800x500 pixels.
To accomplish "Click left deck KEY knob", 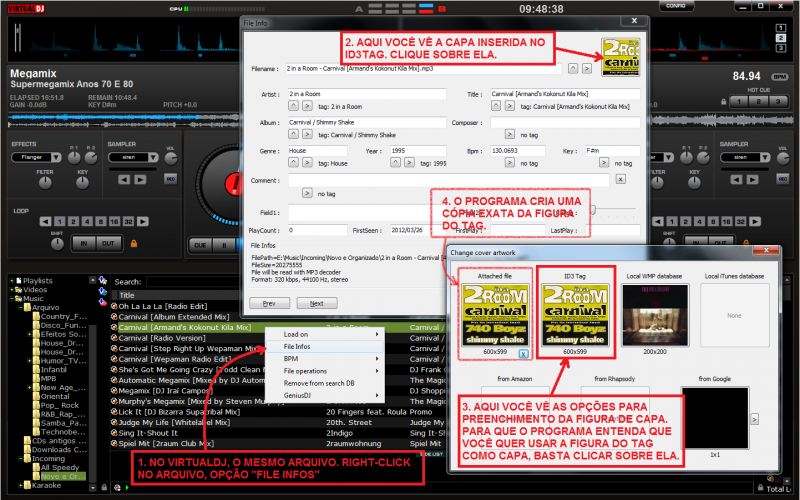I will 83,183.
